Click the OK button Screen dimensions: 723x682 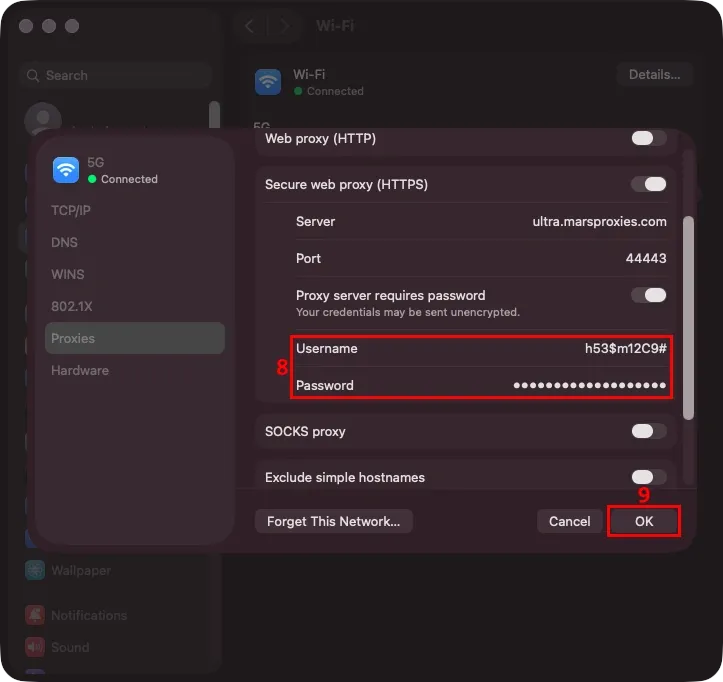(644, 521)
